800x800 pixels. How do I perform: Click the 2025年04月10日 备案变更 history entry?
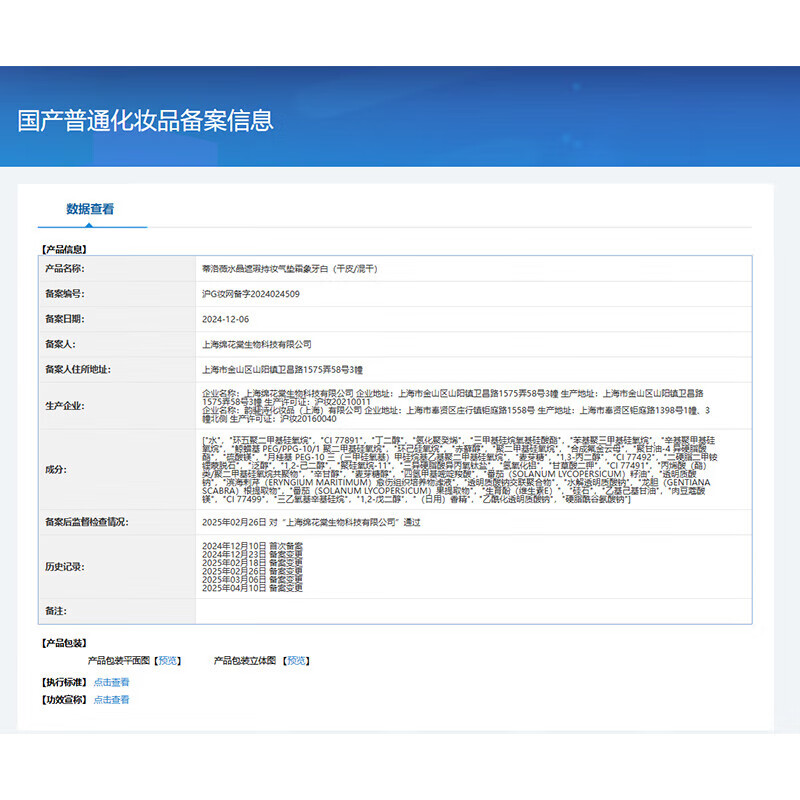[x=252, y=588]
